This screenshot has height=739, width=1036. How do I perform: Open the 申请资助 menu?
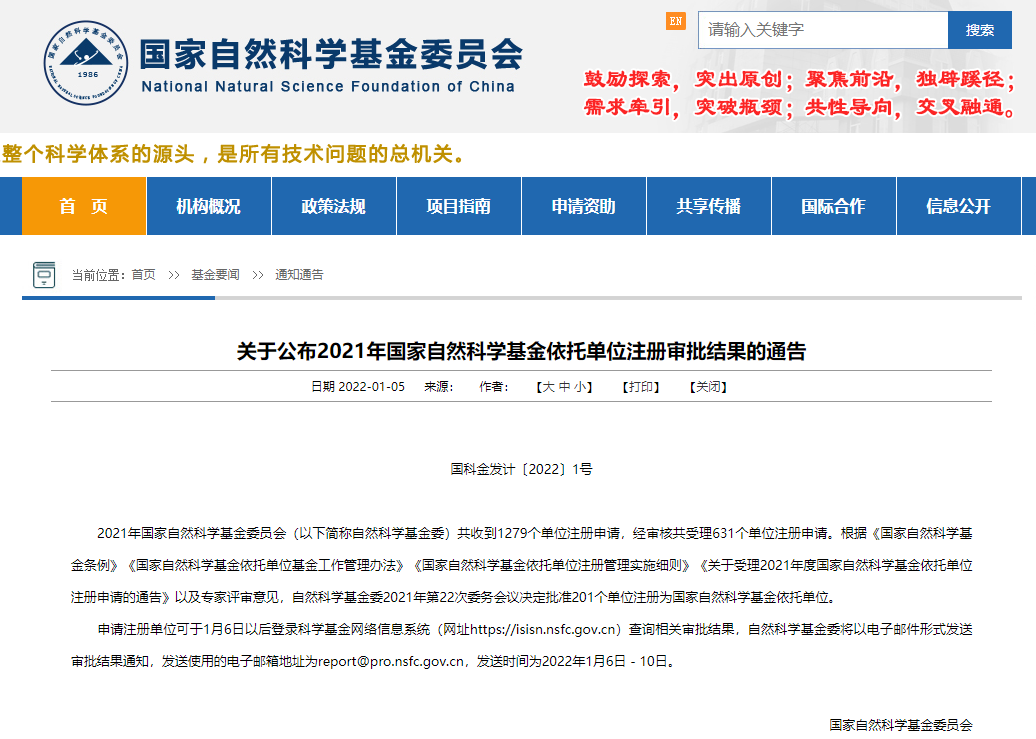point(583,206)
